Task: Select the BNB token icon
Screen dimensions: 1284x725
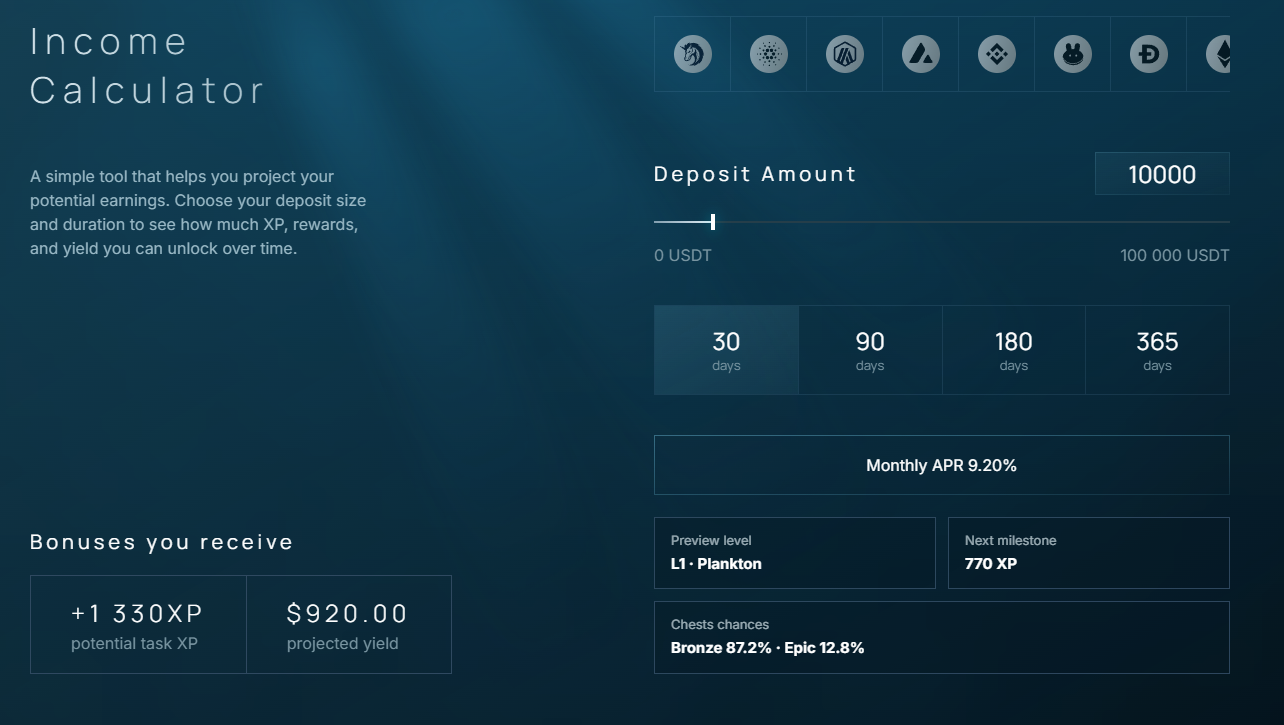Action: tap(997, 54)
